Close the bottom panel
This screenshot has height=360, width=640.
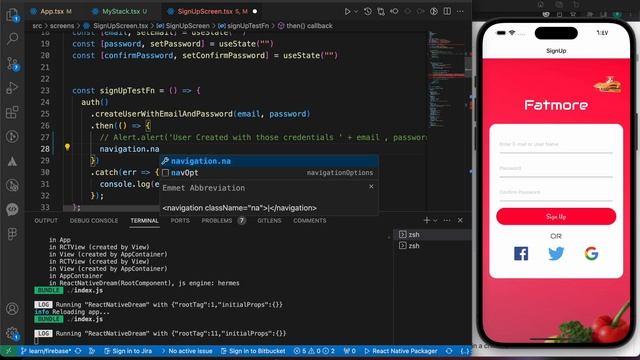(x=460, y=220)
